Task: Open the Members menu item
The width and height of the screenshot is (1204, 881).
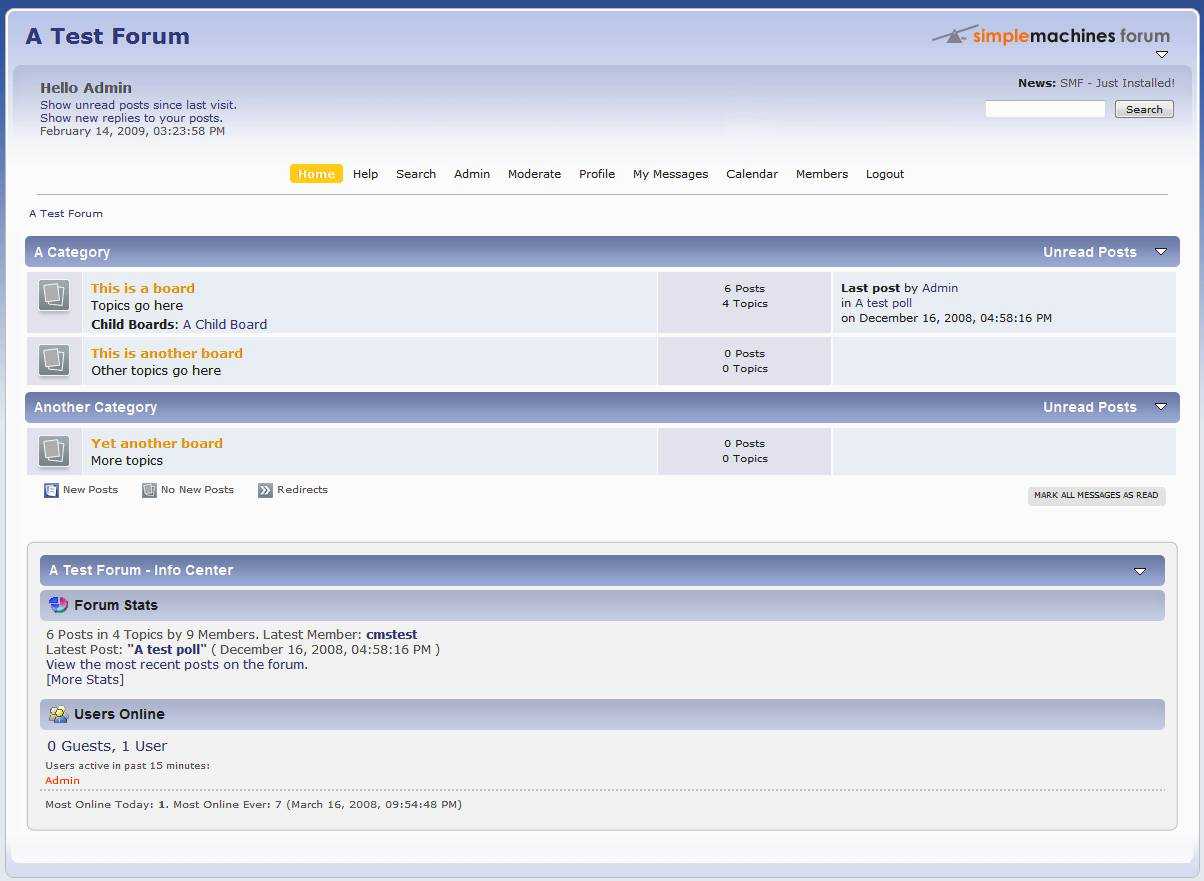Action: (x=822, y=174)
